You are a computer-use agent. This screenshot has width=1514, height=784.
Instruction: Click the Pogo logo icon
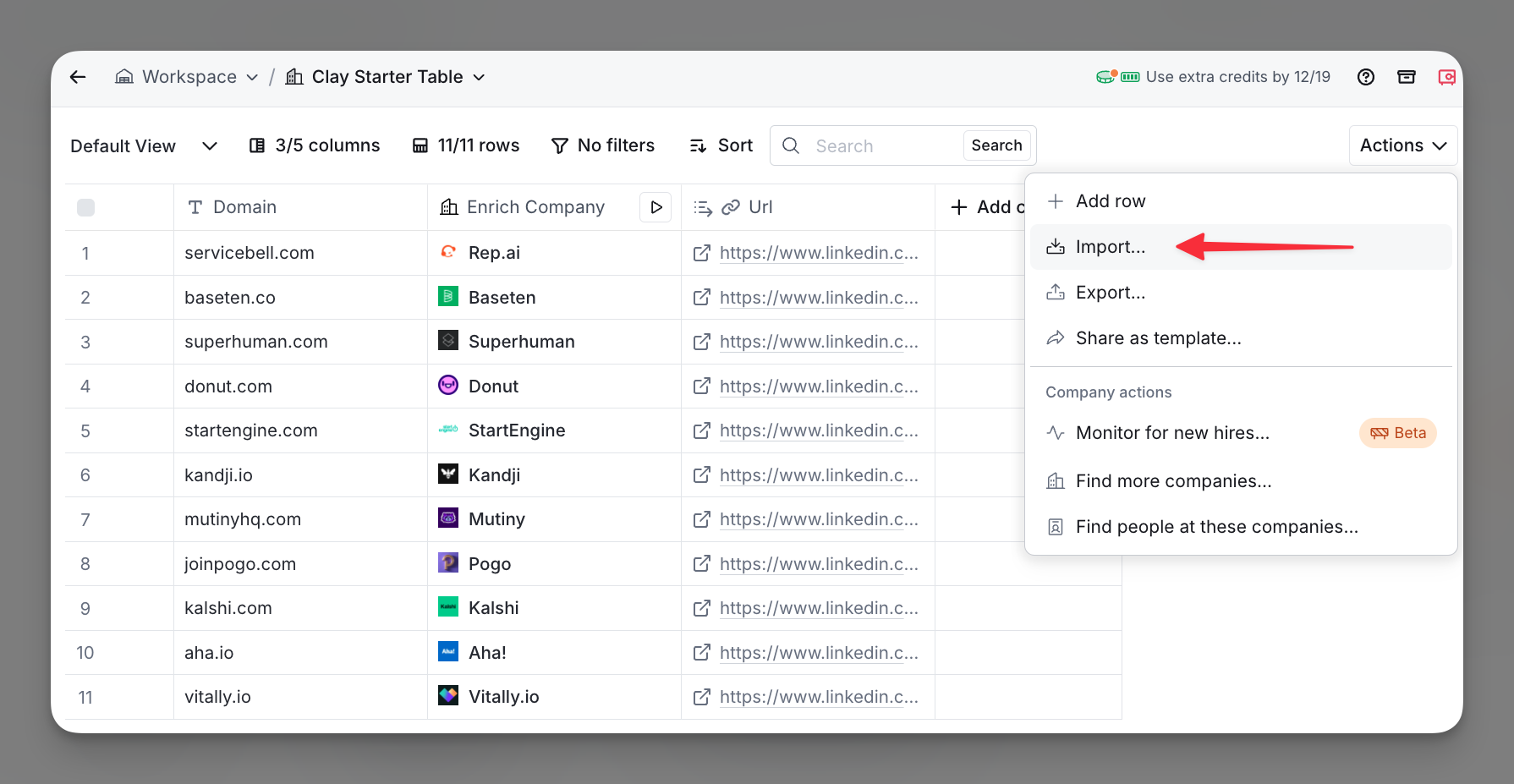(x=448, y=563)
